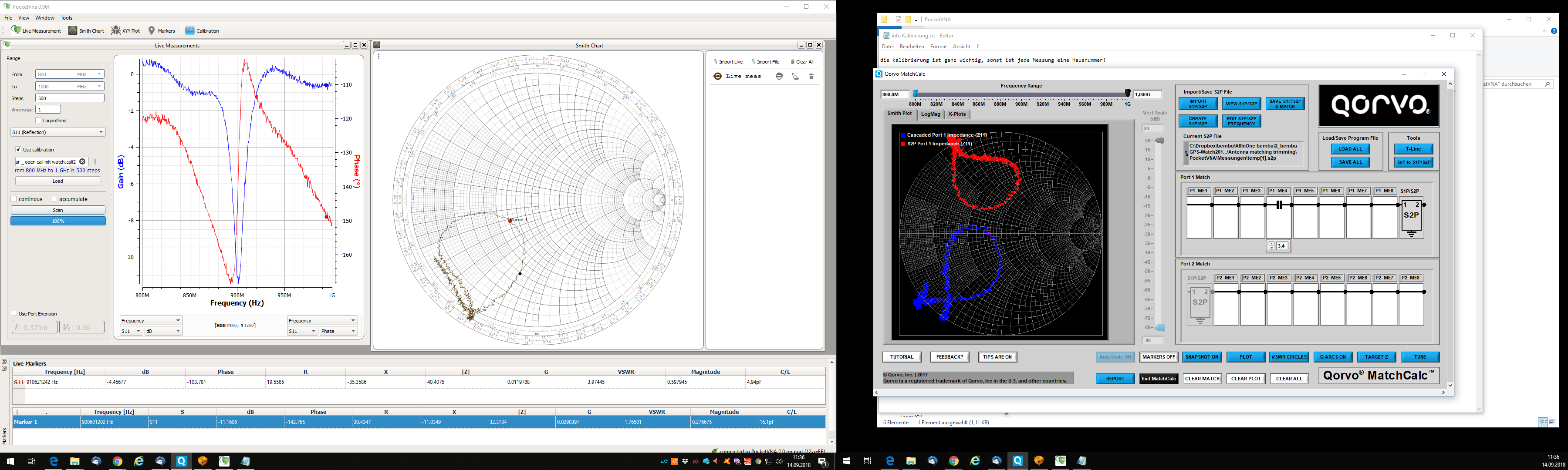Open the Windows Start menu on left taskbar
The image size is (1568, 470).
(10, 461)
